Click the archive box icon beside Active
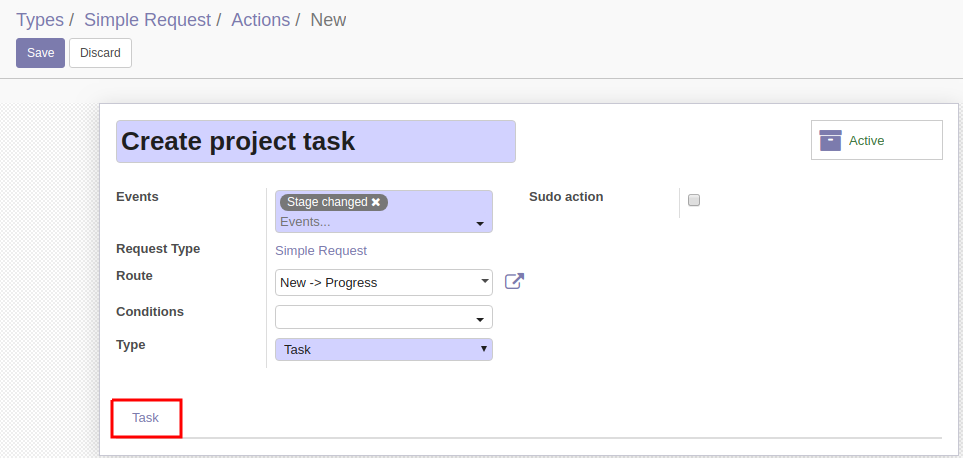The height and width of the screenshot is (458, 963). point(830,141)
